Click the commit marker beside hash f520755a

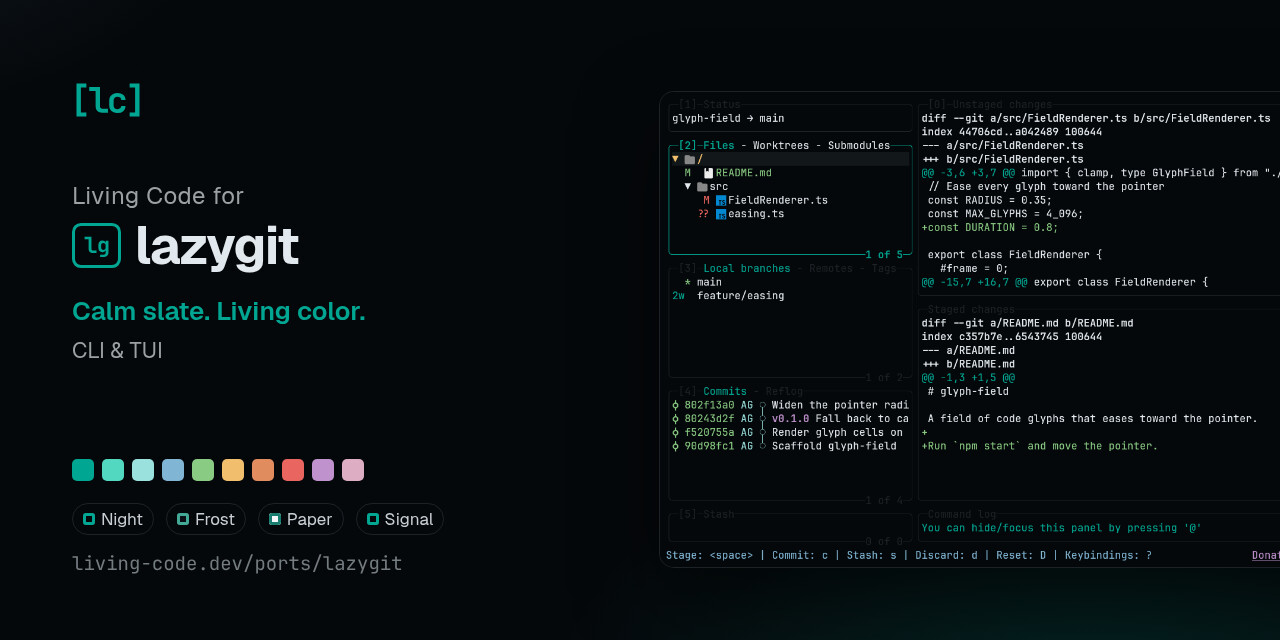[x=675, y=432]
